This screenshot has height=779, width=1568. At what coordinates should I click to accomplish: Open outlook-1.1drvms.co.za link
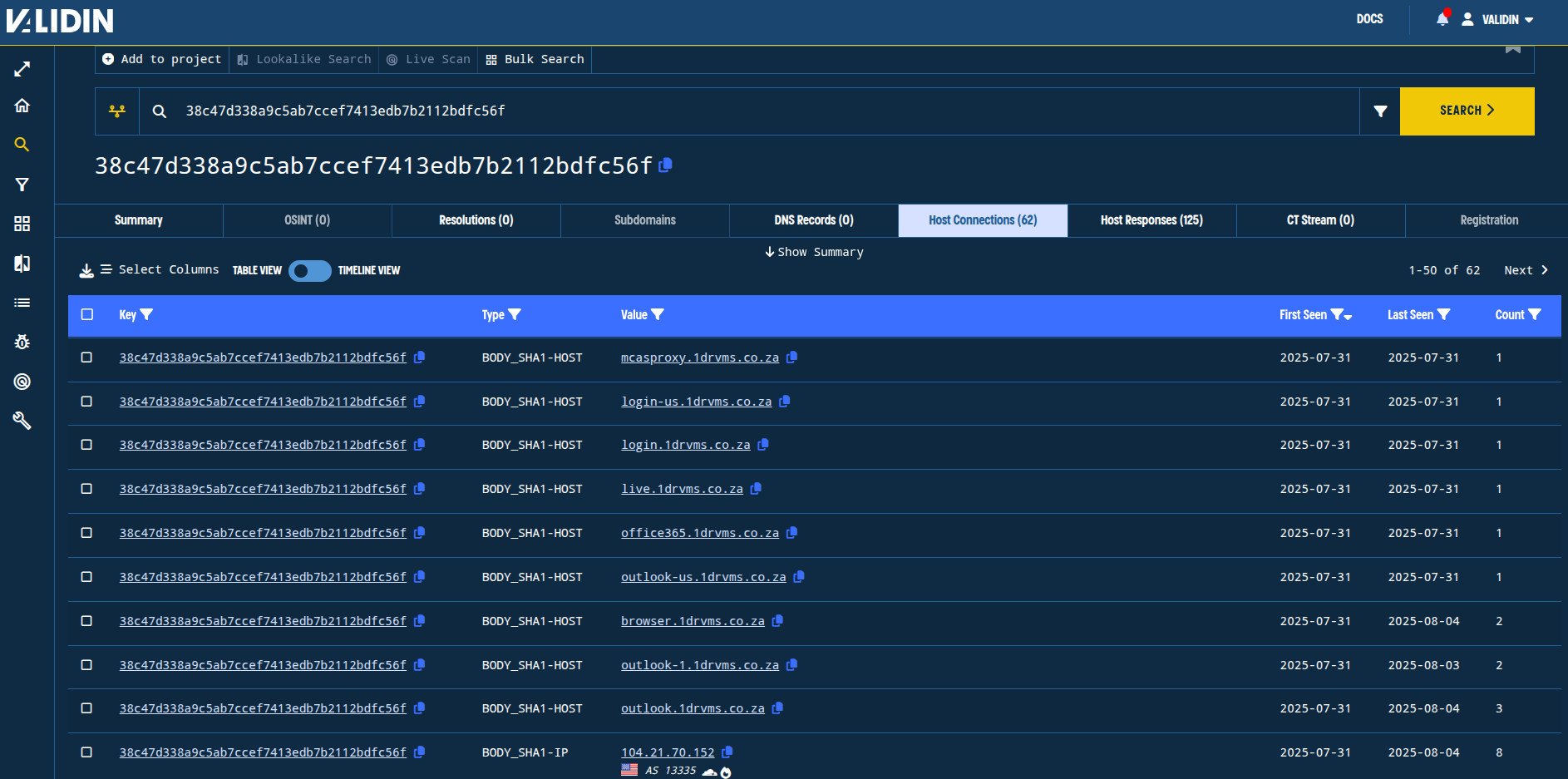[700, 665]
